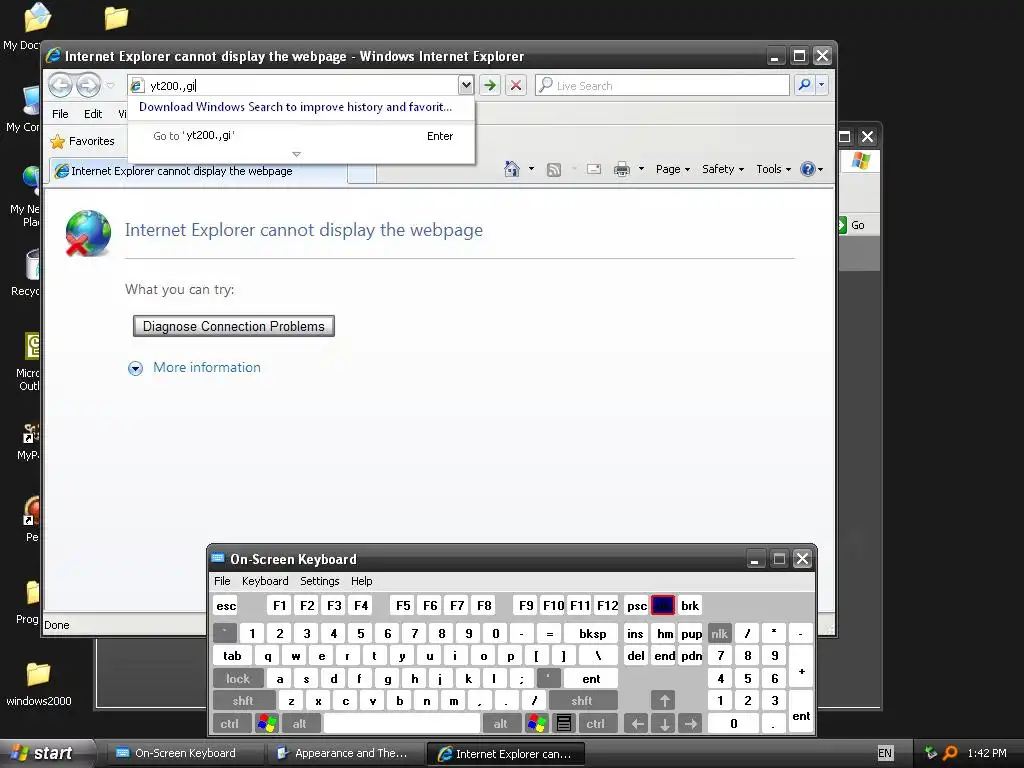Open the Tools dropdown menu
1024x768 pixels.
[774, 169]
